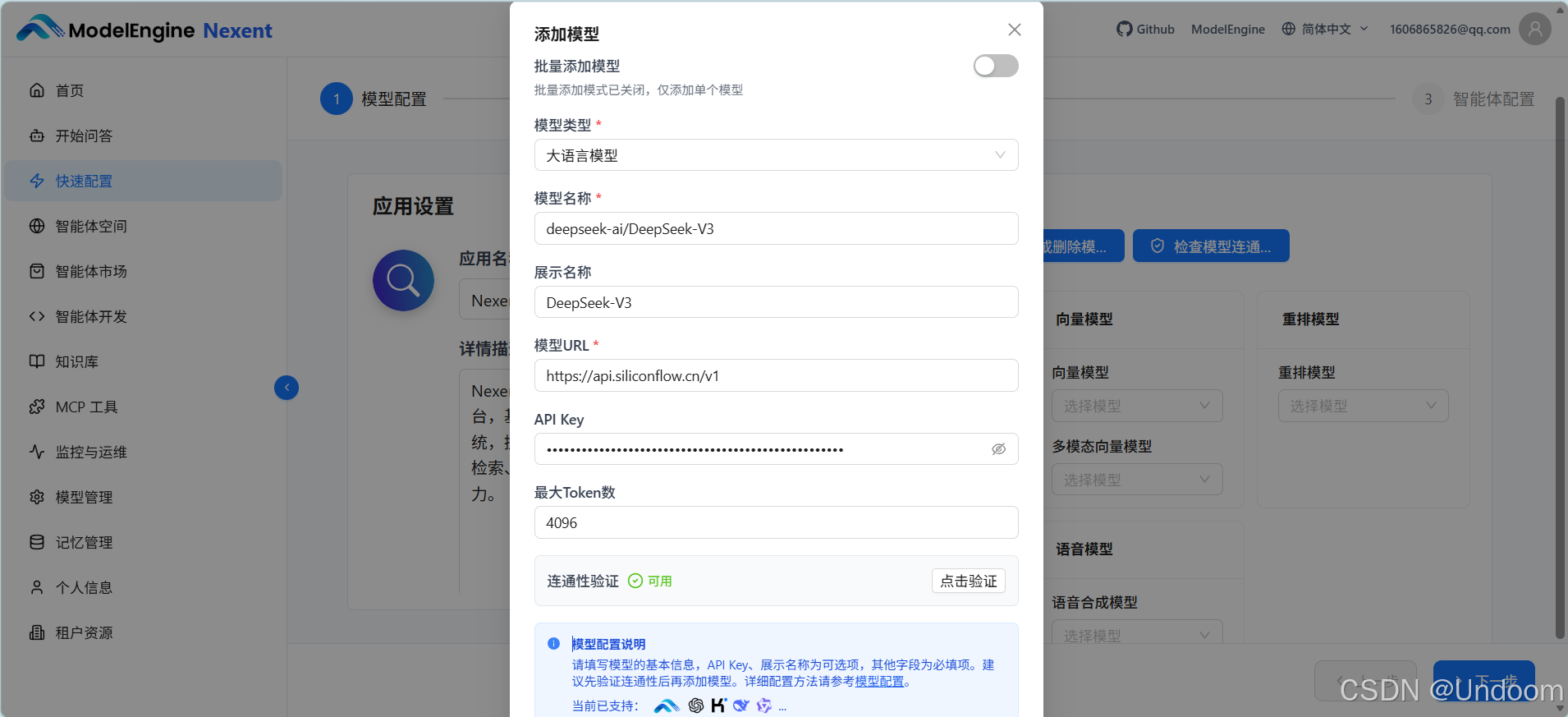Open 智能体开发 in the sidebar
1568x717 pixels.
[x=143, y=316]
